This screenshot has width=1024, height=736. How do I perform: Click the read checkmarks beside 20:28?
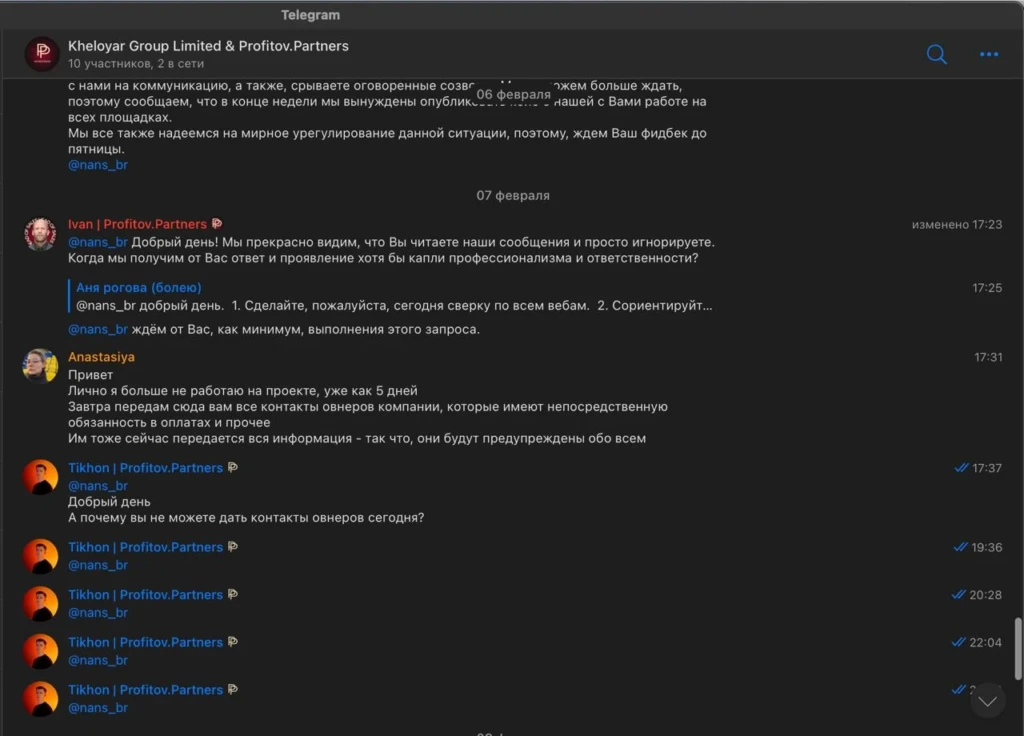958,594
